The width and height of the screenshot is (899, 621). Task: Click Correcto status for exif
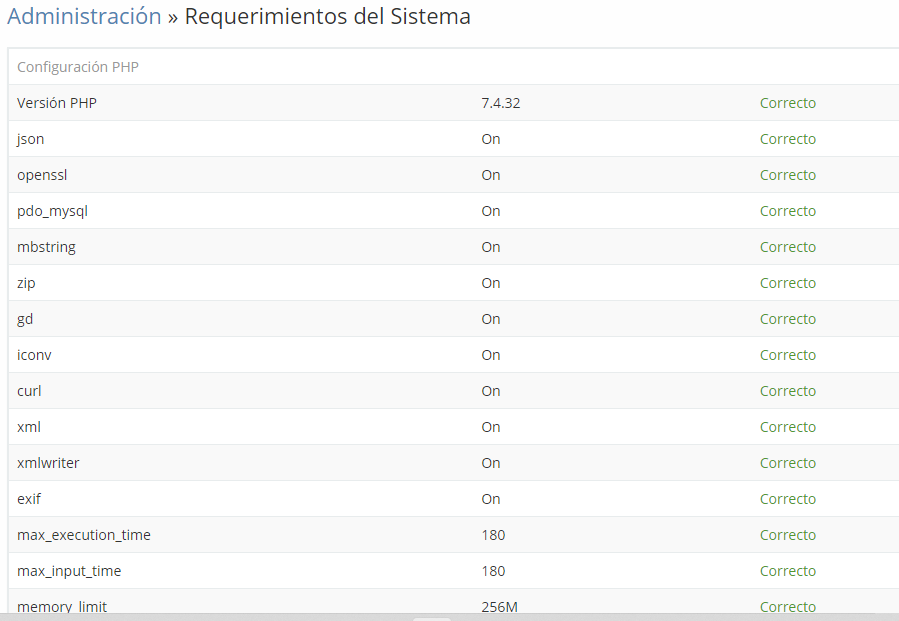coord(788,499)
